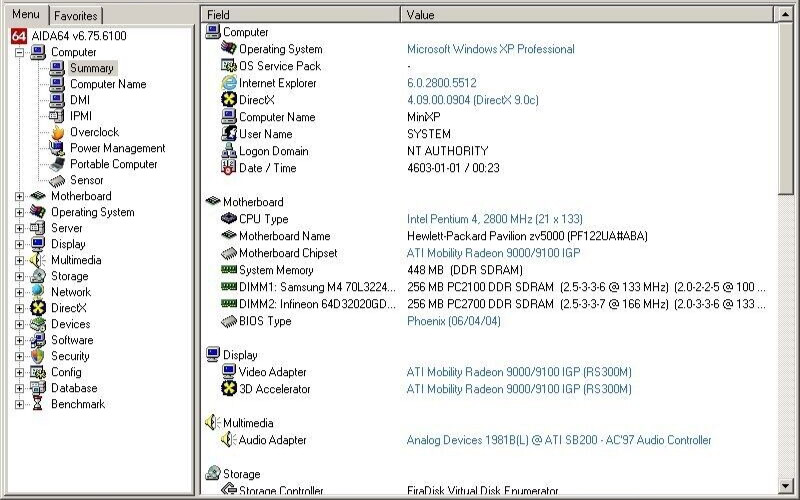Open the Microsoft Windows XP Professional link
This screenshot has height=500, width=800.
click(x=490, y=49)
